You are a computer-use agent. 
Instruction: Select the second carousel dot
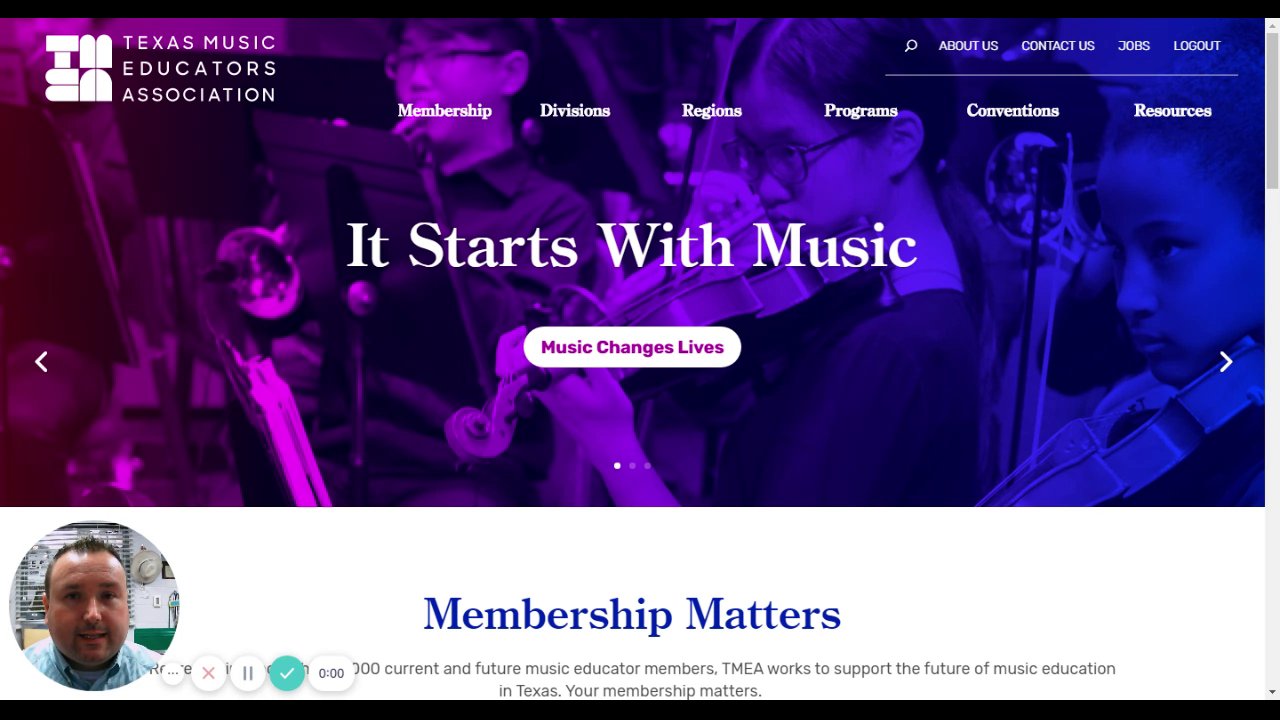632,465
